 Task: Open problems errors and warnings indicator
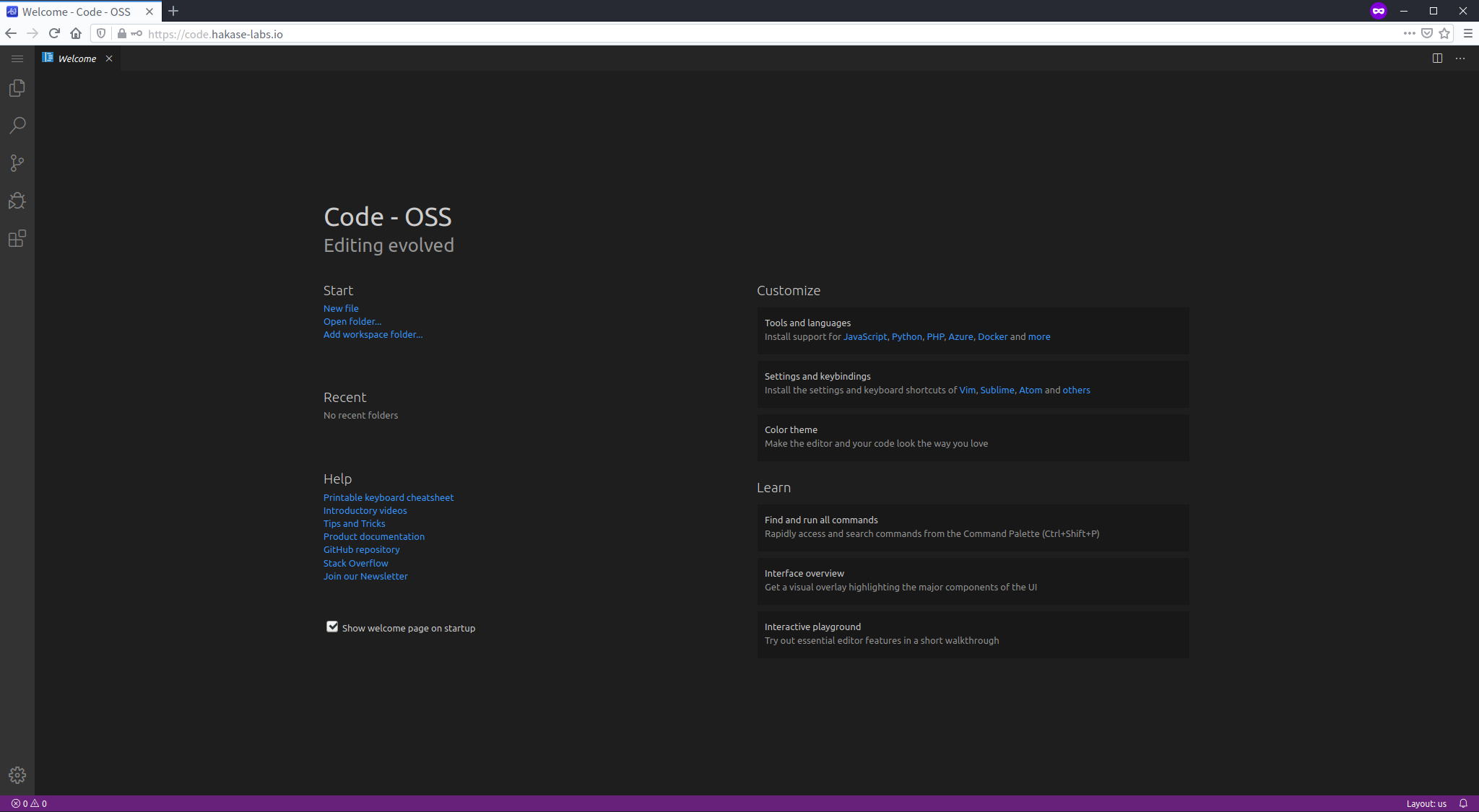tap(29, 803)
